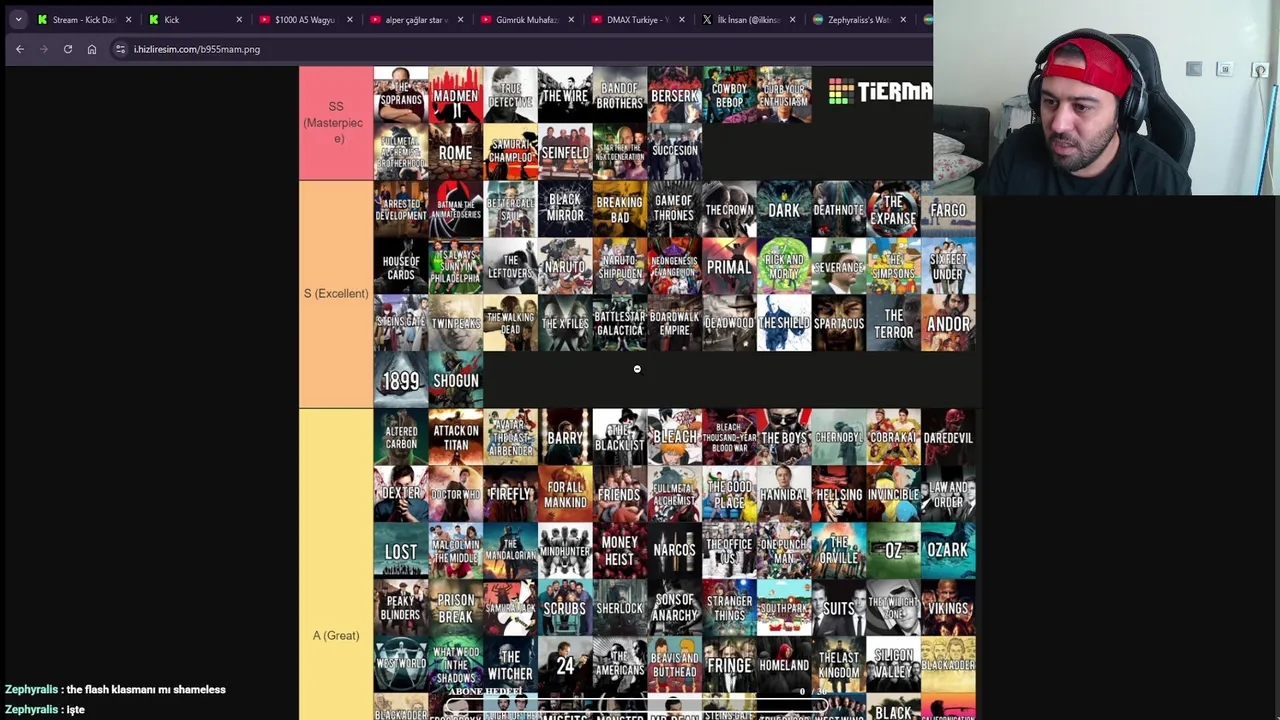
Task: Click the Dark thumbnail
Action: (784, 209)
